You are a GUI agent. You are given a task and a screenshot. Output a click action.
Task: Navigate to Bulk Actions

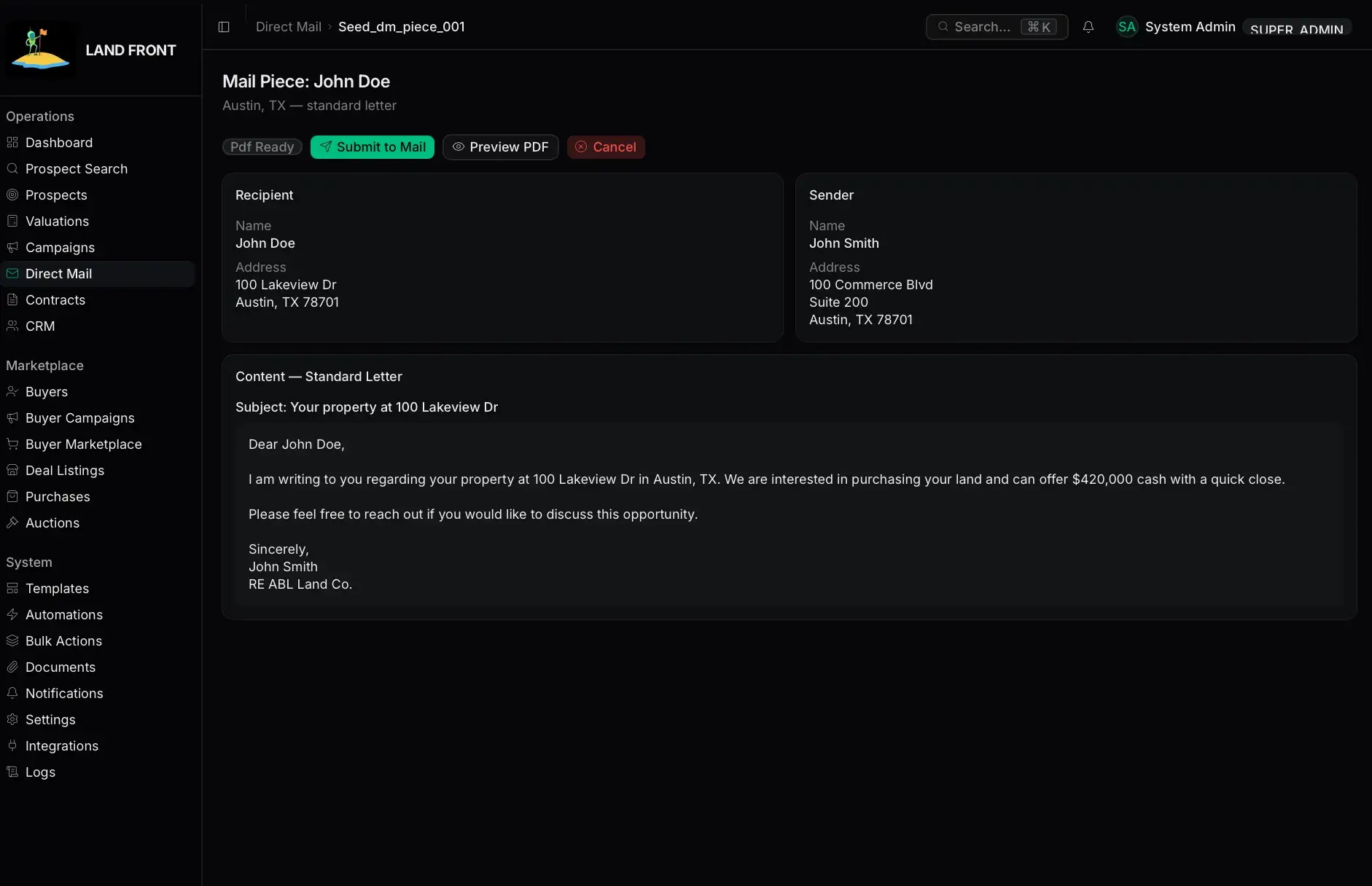98,640
